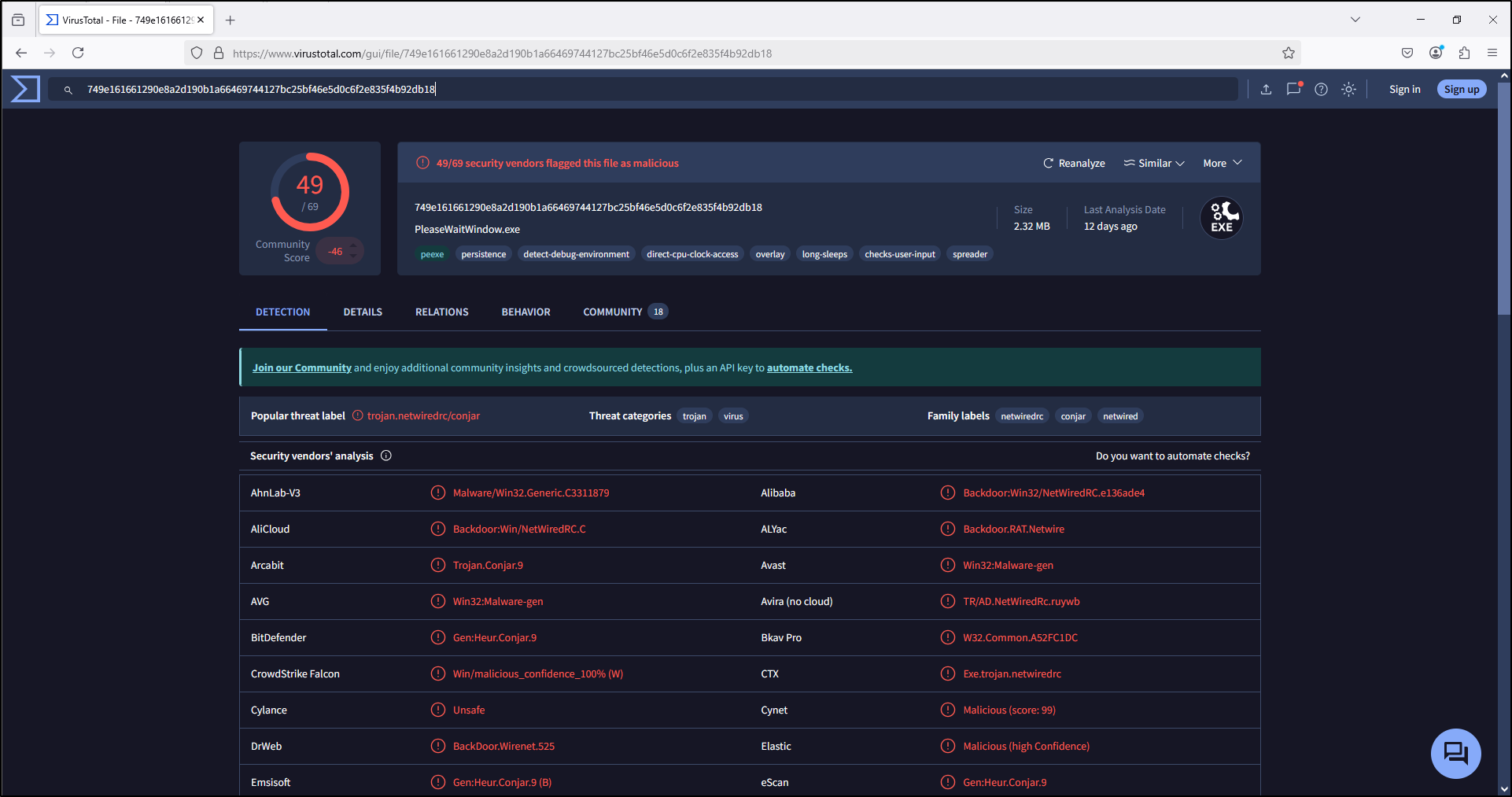This screenshot has height=797, width=1512.
Task: Click the 49/69 detection score gauge
Action: 310,191
